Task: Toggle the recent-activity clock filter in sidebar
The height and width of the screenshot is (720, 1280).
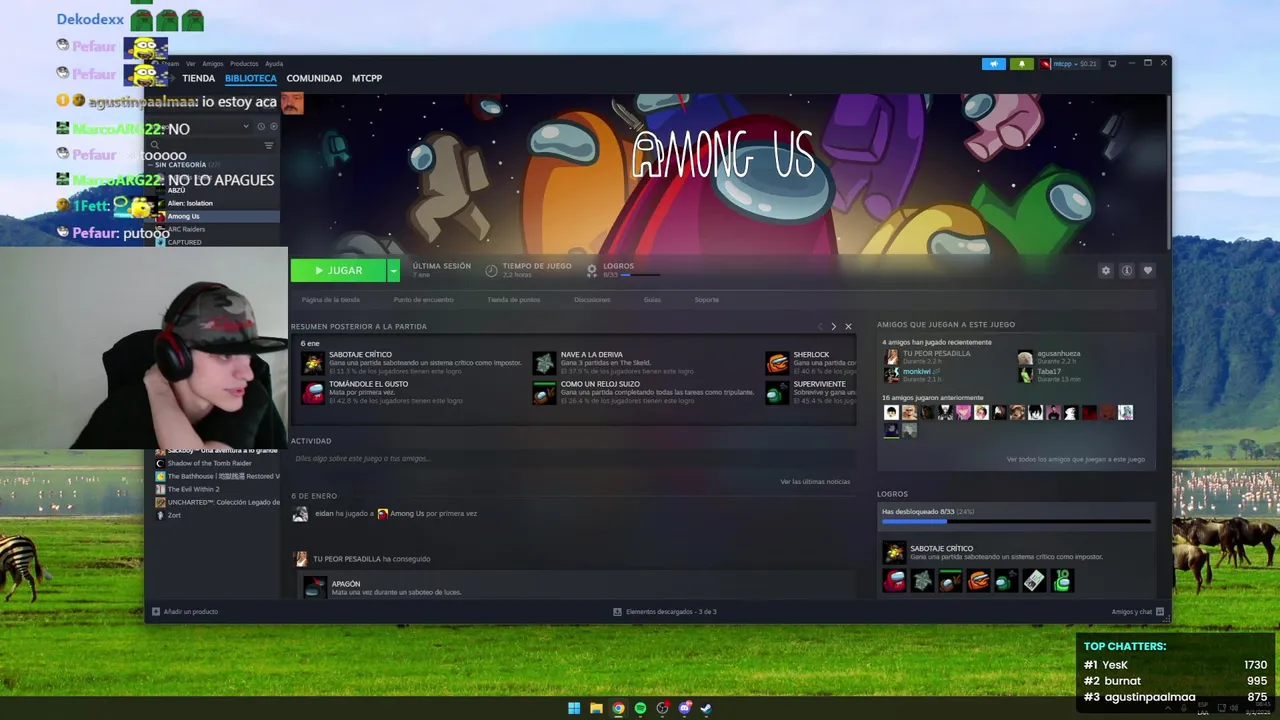Action: click(x=261, y=127)
